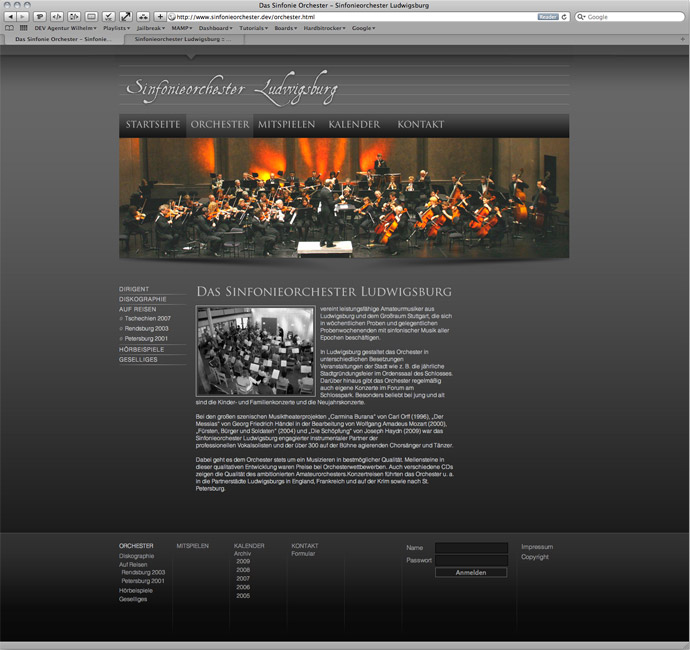690x650 pixels.
Task: Open the Boards bookmarks dropdown
Action: (x=286, y=28)
